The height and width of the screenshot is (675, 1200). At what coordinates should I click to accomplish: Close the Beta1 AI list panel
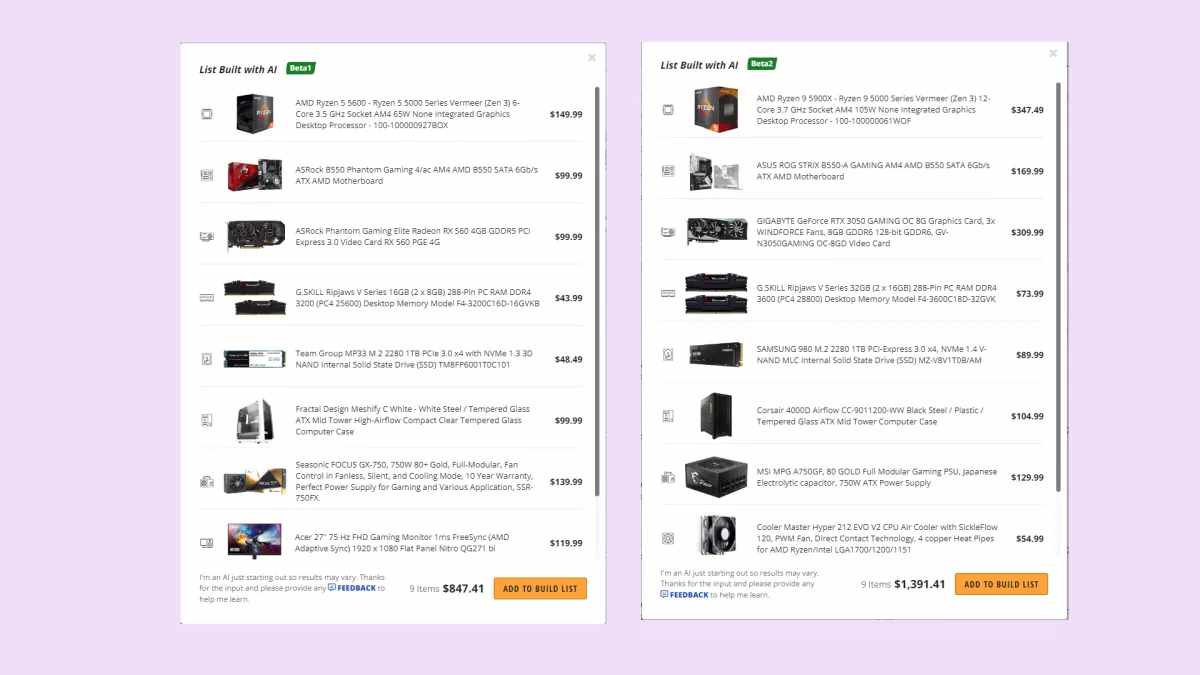coord(592,57)
